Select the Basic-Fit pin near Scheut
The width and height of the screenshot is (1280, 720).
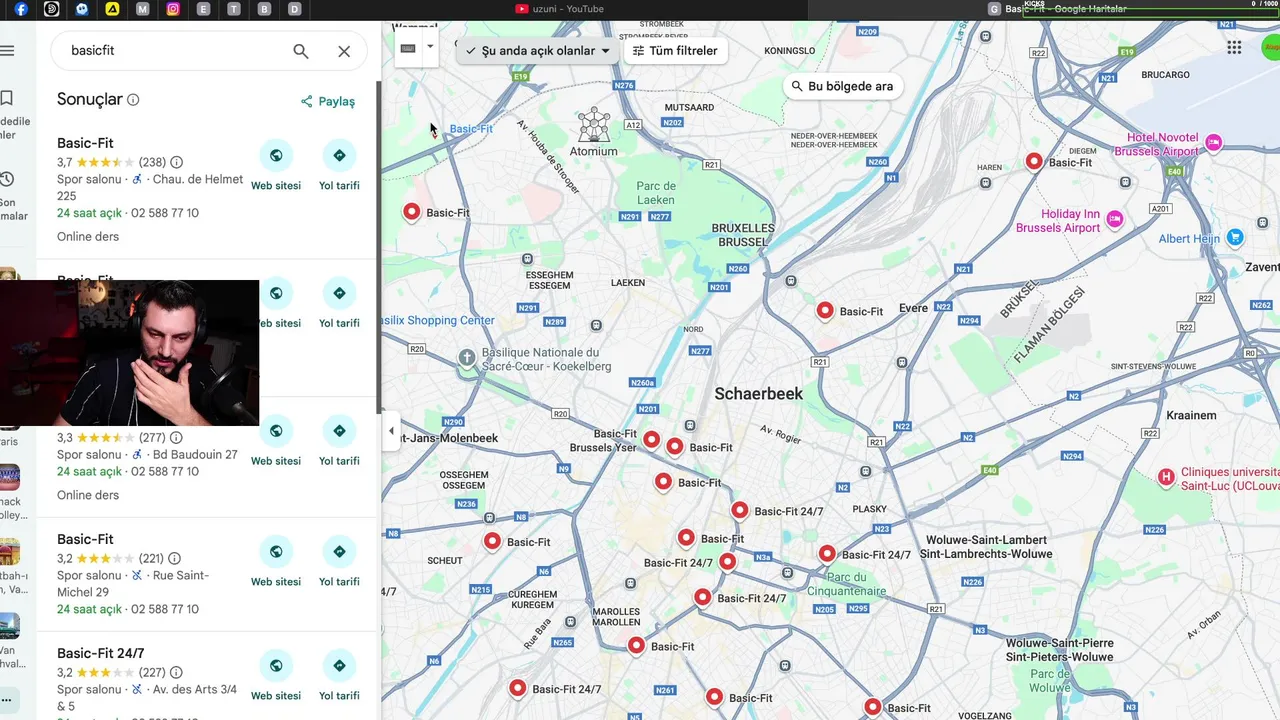coord(492,542)
